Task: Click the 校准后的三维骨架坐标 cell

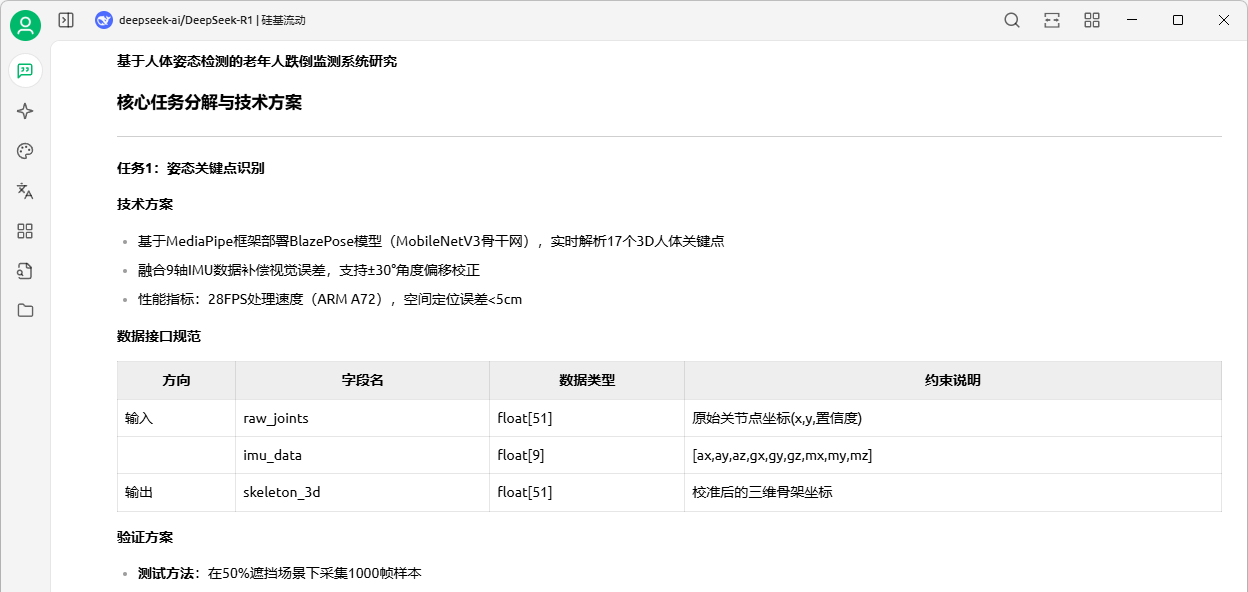Action: click(x=953, y=492)
